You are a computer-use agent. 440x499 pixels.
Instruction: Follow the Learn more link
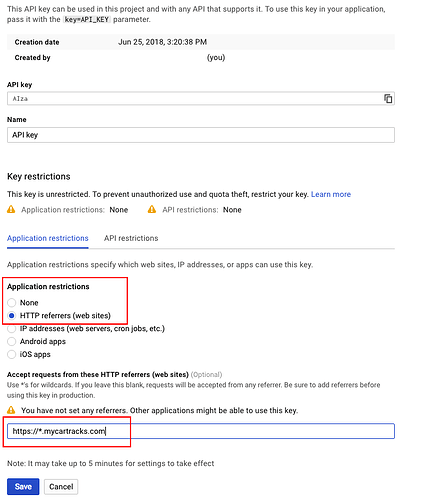pyautogui.click(x=331, y=194)
